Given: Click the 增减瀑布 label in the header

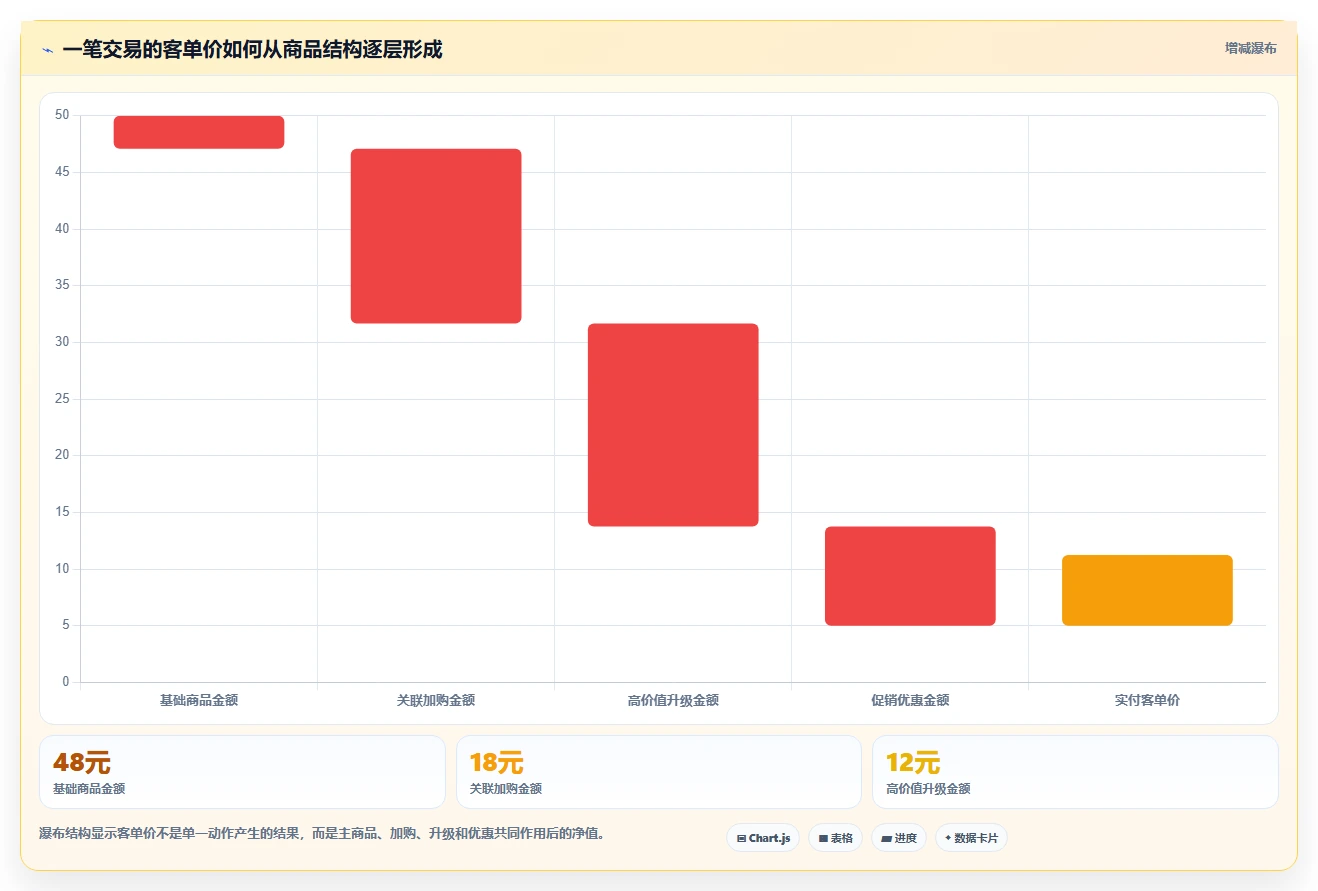Looking at the screenshot, I should click(1251, 48).
